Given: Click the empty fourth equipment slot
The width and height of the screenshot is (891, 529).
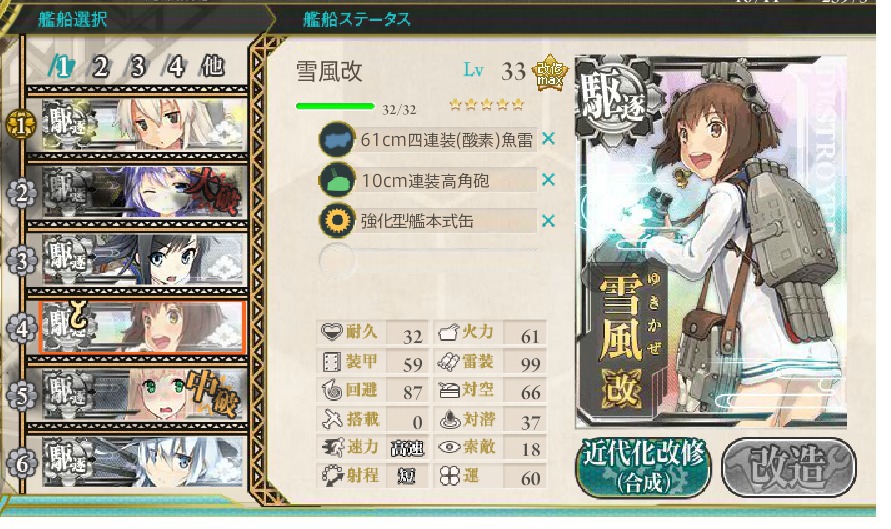Looking at the screenshot, I should 428,261.
